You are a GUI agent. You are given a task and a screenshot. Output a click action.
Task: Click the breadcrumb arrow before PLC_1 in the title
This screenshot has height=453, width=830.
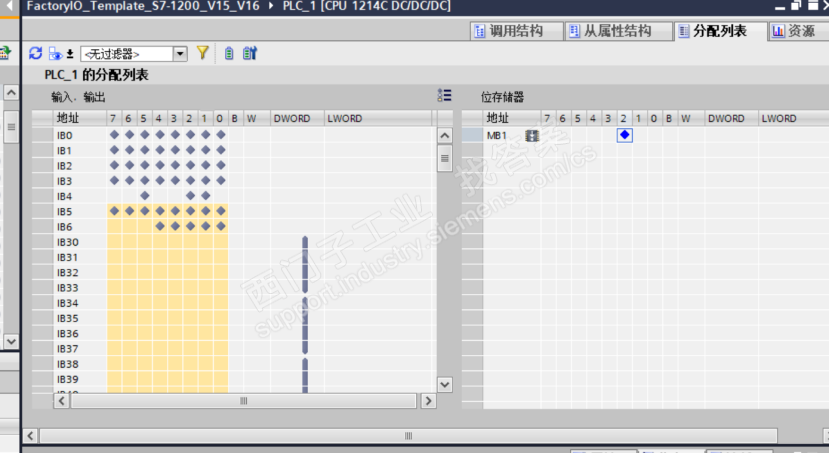pos(271,6)
